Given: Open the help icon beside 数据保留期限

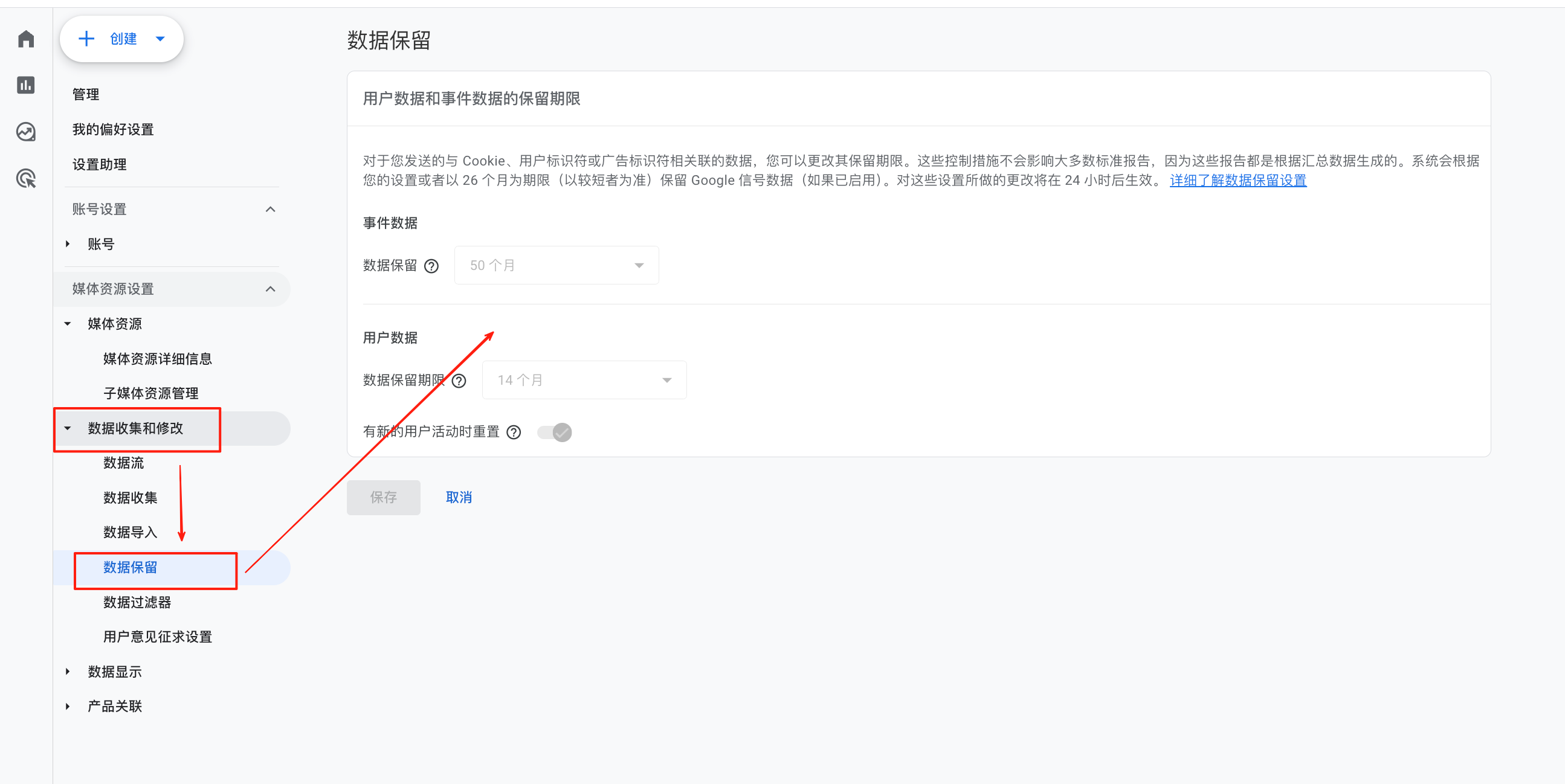Looking at the screenshot, I should [x=459, y=380].
